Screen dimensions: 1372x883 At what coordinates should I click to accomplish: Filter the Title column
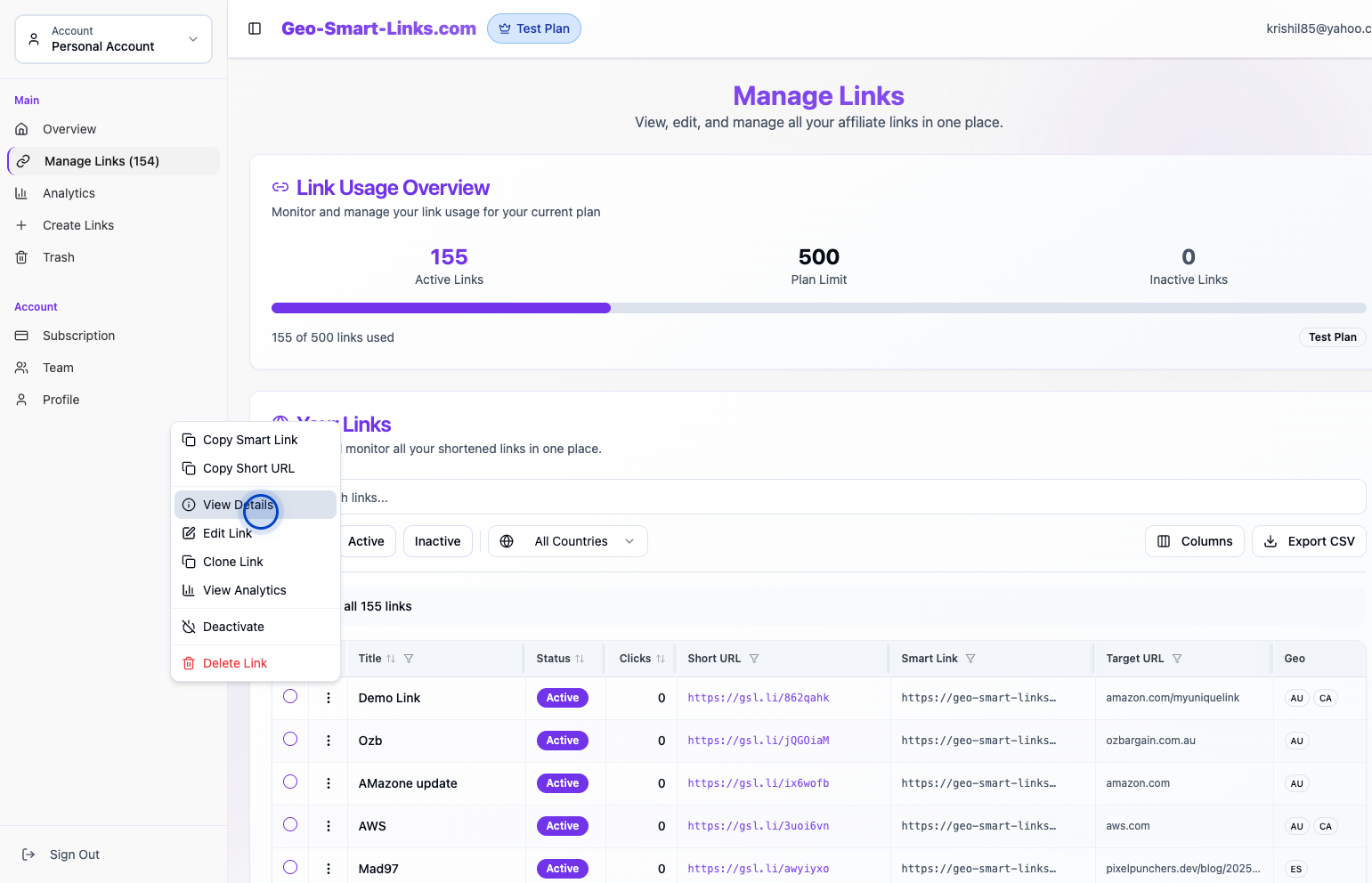click(x=409, y=659)
